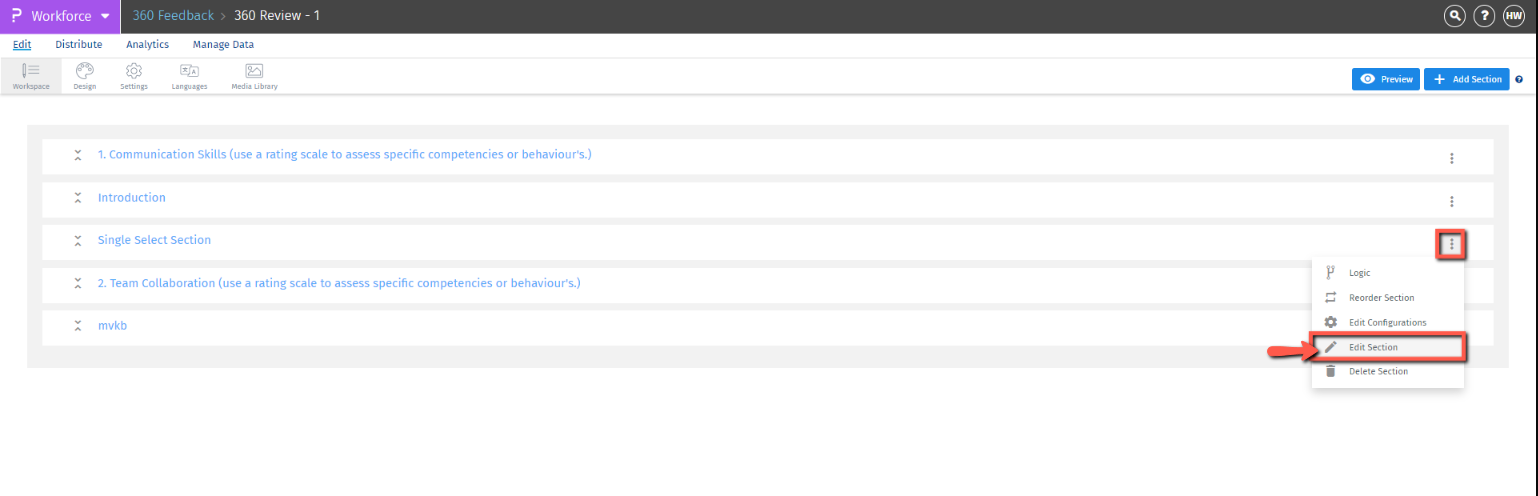Click the help icon beside Add Section

click(x=1519, y=79)
